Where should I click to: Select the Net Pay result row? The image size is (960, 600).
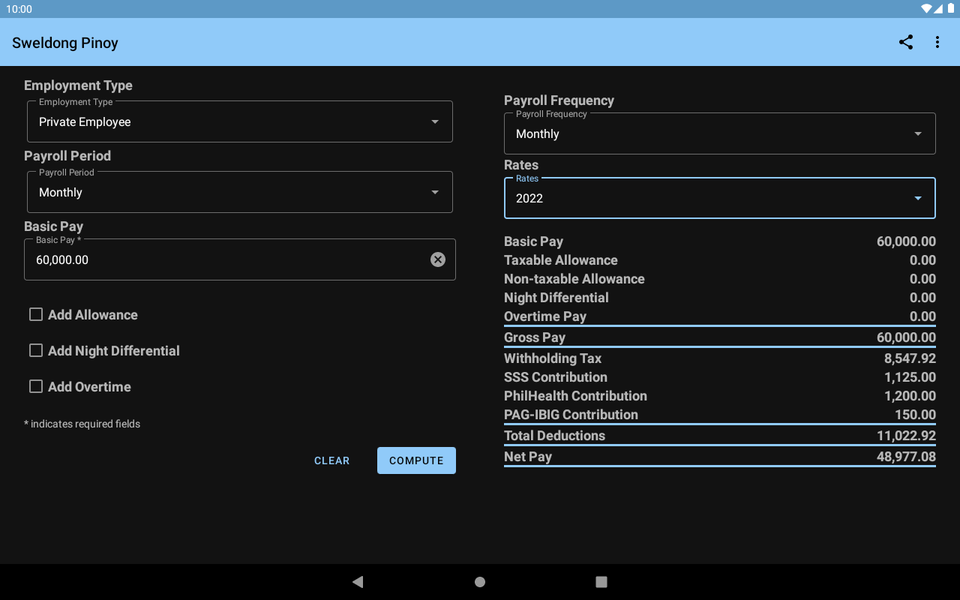point(719,457)
